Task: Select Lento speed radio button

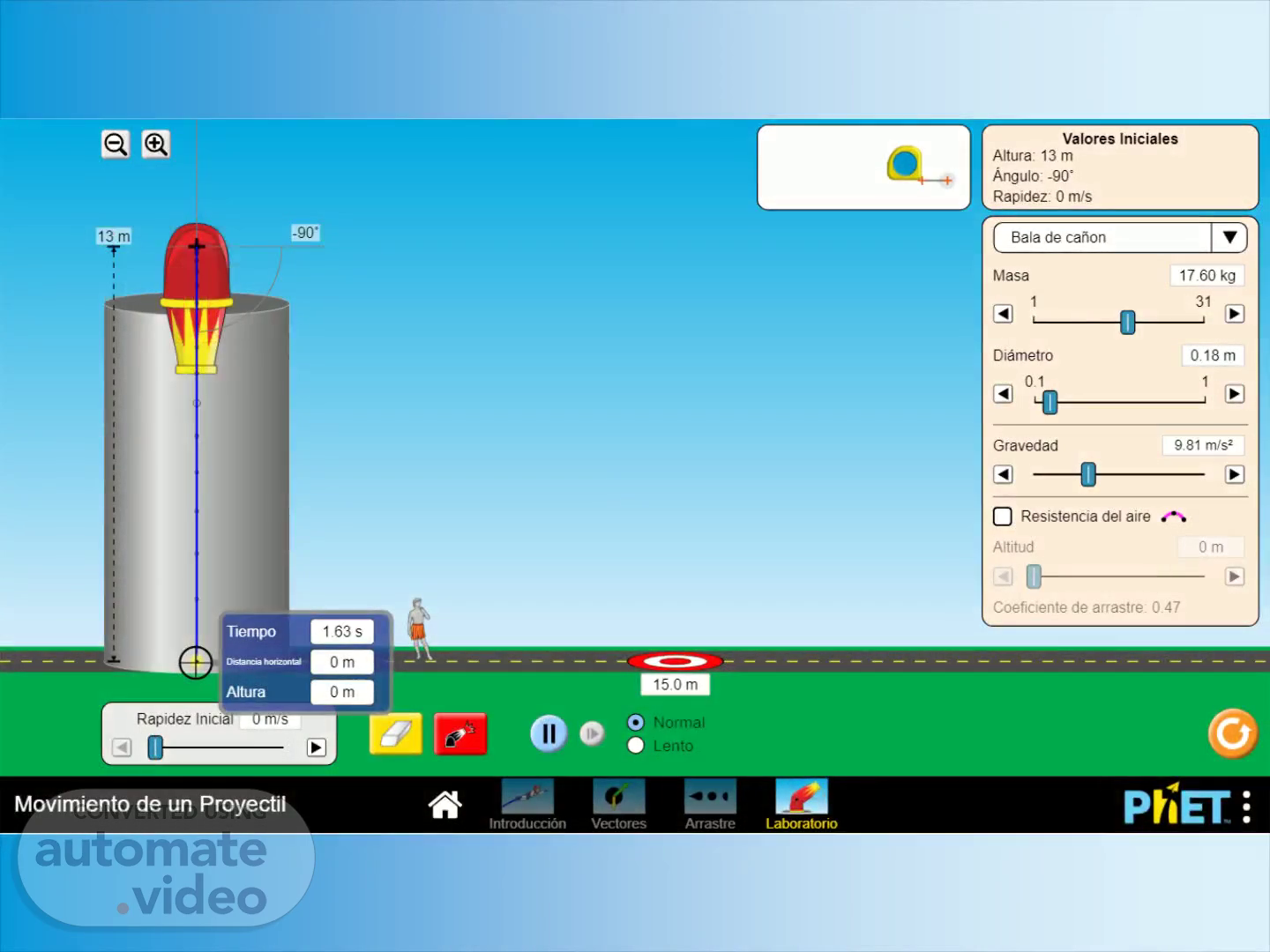Action: (x=636, y=746)
